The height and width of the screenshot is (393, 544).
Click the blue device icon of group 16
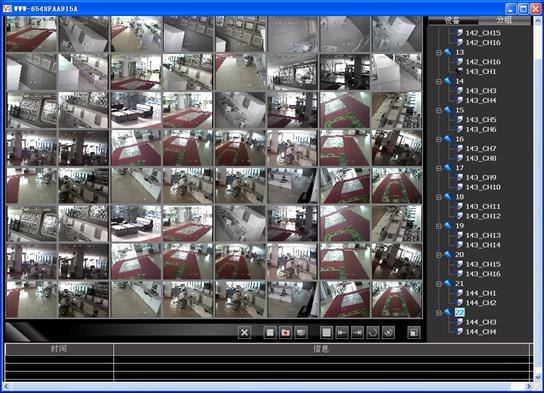coord(448,139)
